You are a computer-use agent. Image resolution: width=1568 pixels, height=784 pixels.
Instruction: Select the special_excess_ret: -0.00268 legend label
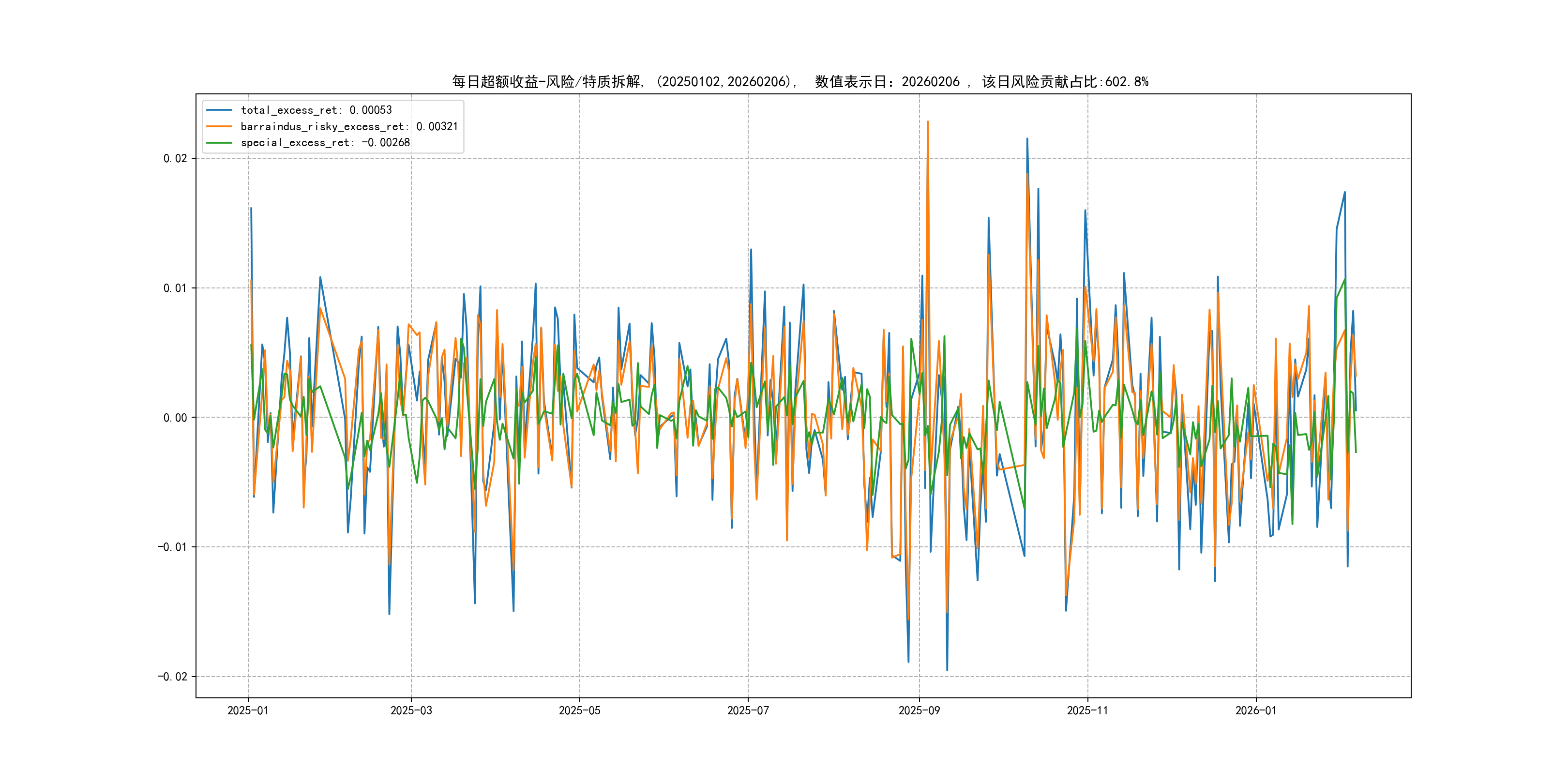click(325, 142)
